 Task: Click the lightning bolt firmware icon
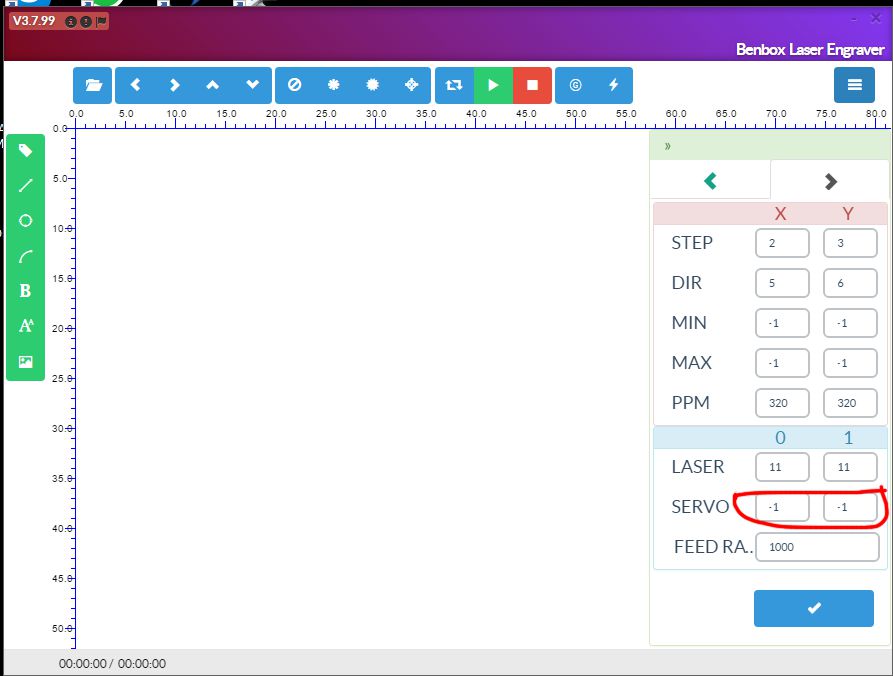click(613, 85)
